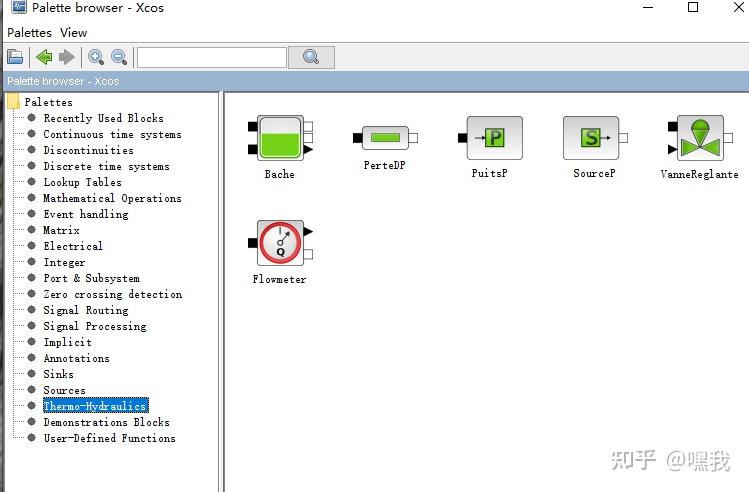This screenshot has height=492, width=749.
Task: Select the Bache tank block
Action: click(x=280, y=138)
